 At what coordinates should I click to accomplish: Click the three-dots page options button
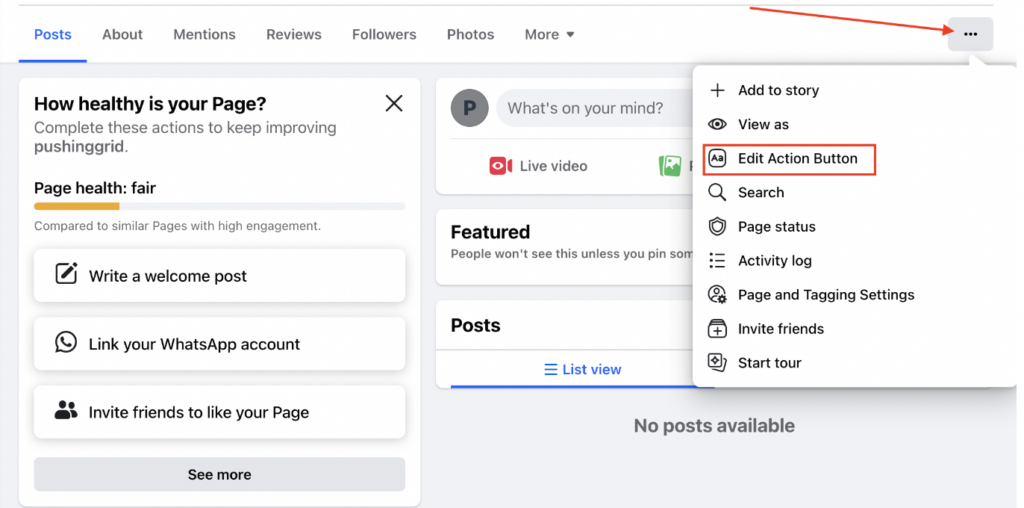point(970,34)
